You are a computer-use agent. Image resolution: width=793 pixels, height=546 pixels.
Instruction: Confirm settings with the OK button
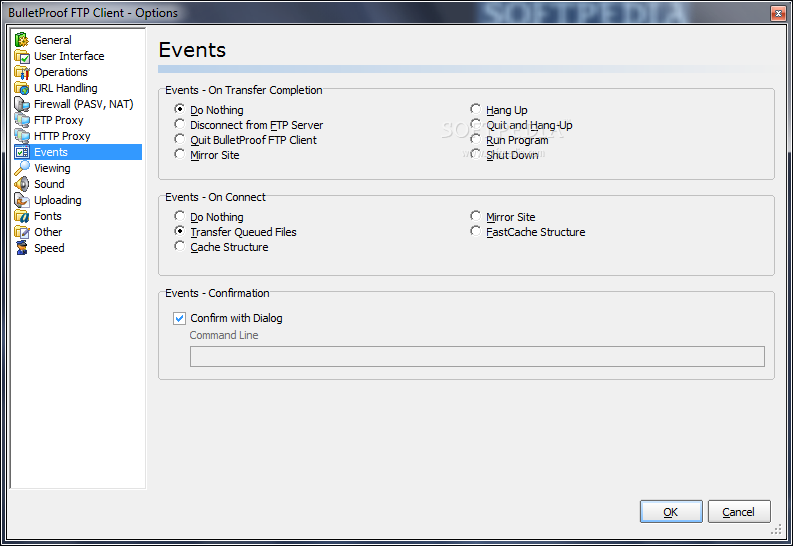click(671, 512)
